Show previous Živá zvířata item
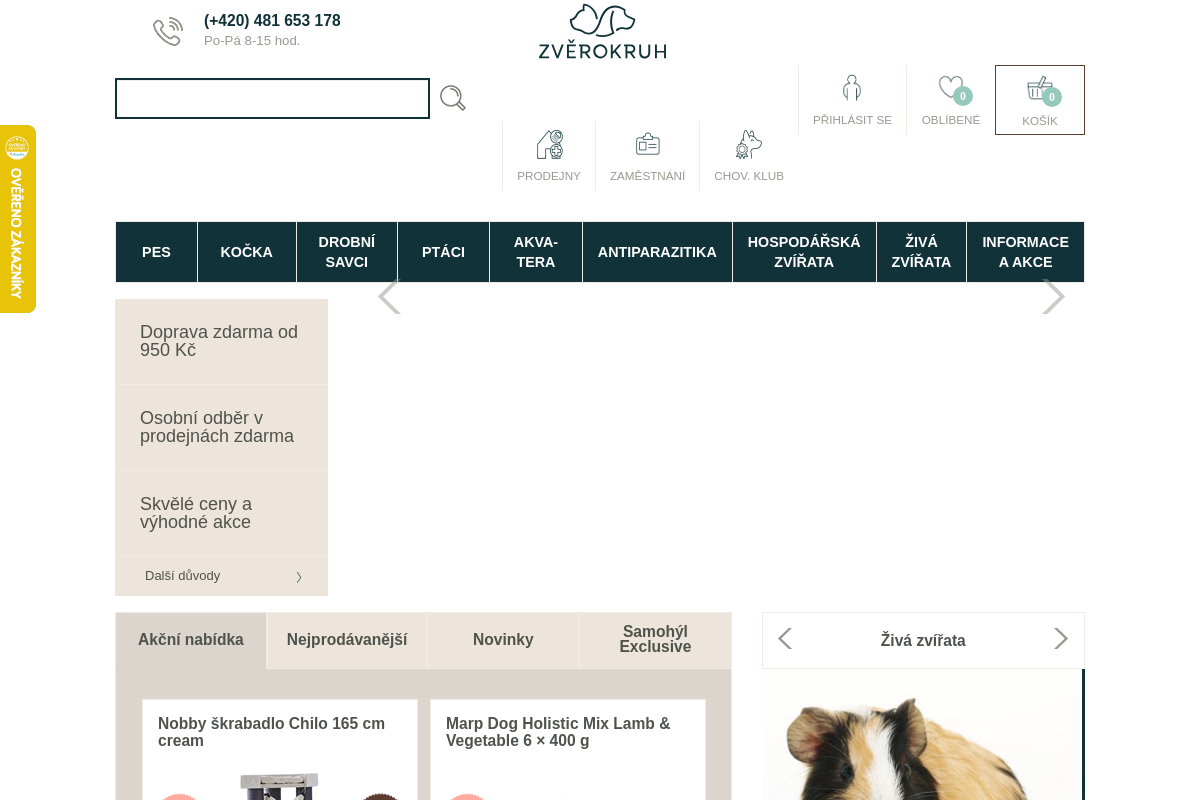1200x800 pixels. (x=785, y=639)
